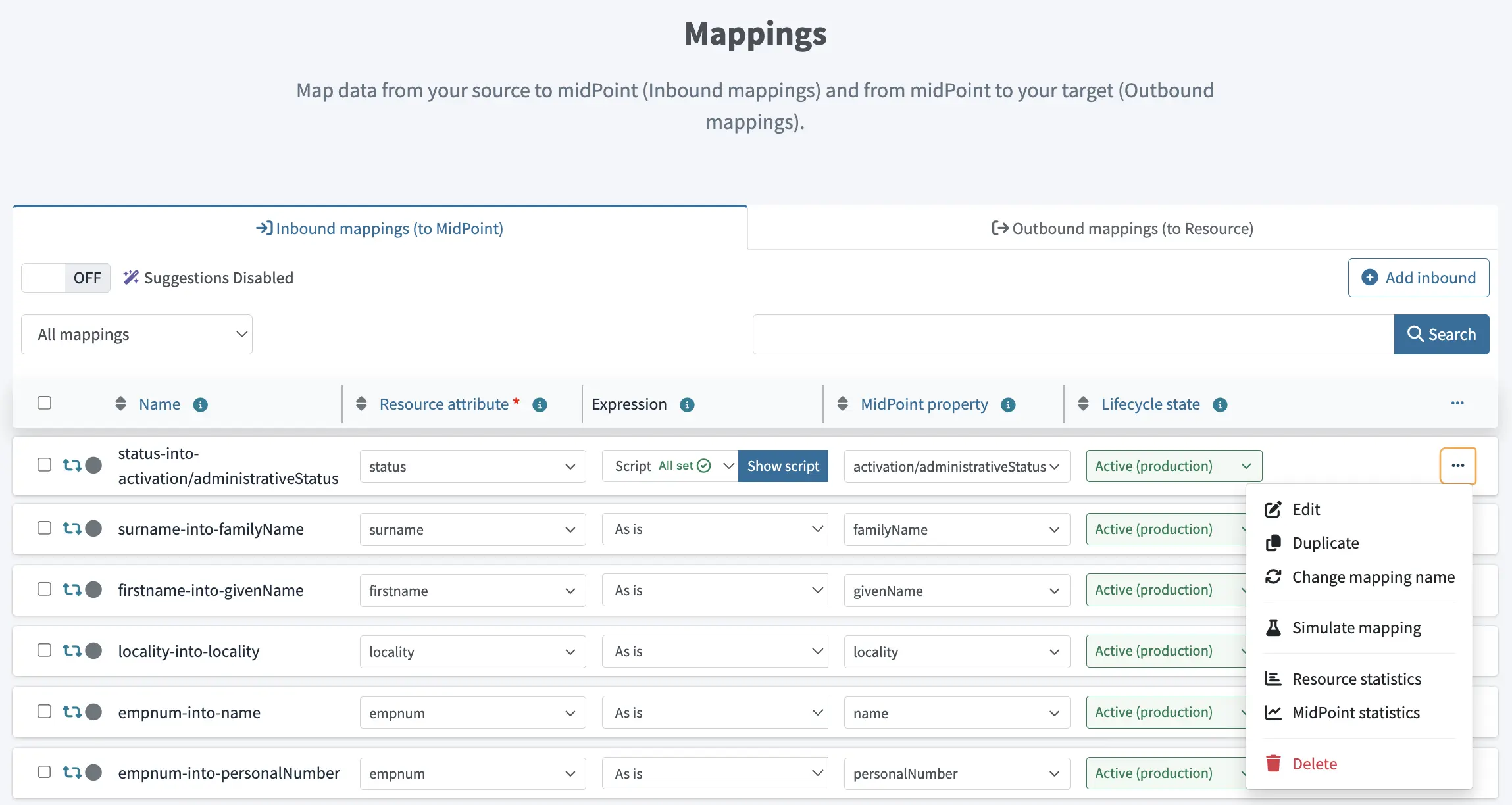1512x805 pixels.
Task: Click the sync arrows icon on firstname-into-givenName row
Action: click(x=72, y=589)
